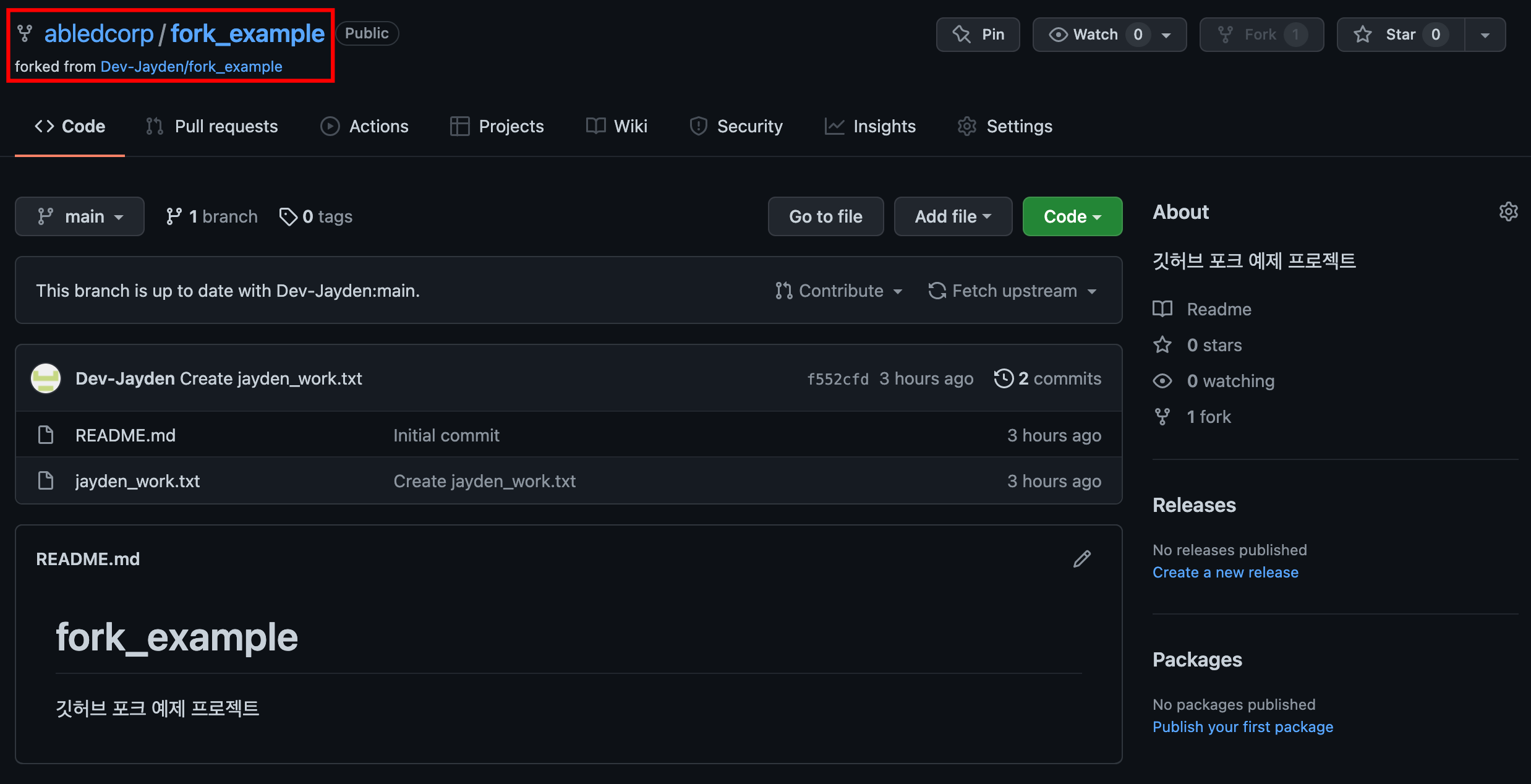Viewport: 1531px width, 784px height.
Task: Open the Add file dropdown
Action: 953,216
